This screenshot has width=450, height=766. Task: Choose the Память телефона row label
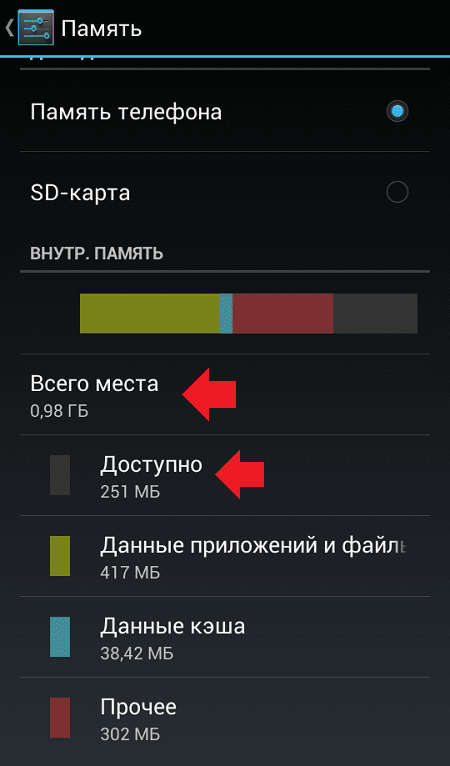pos(126,112)
